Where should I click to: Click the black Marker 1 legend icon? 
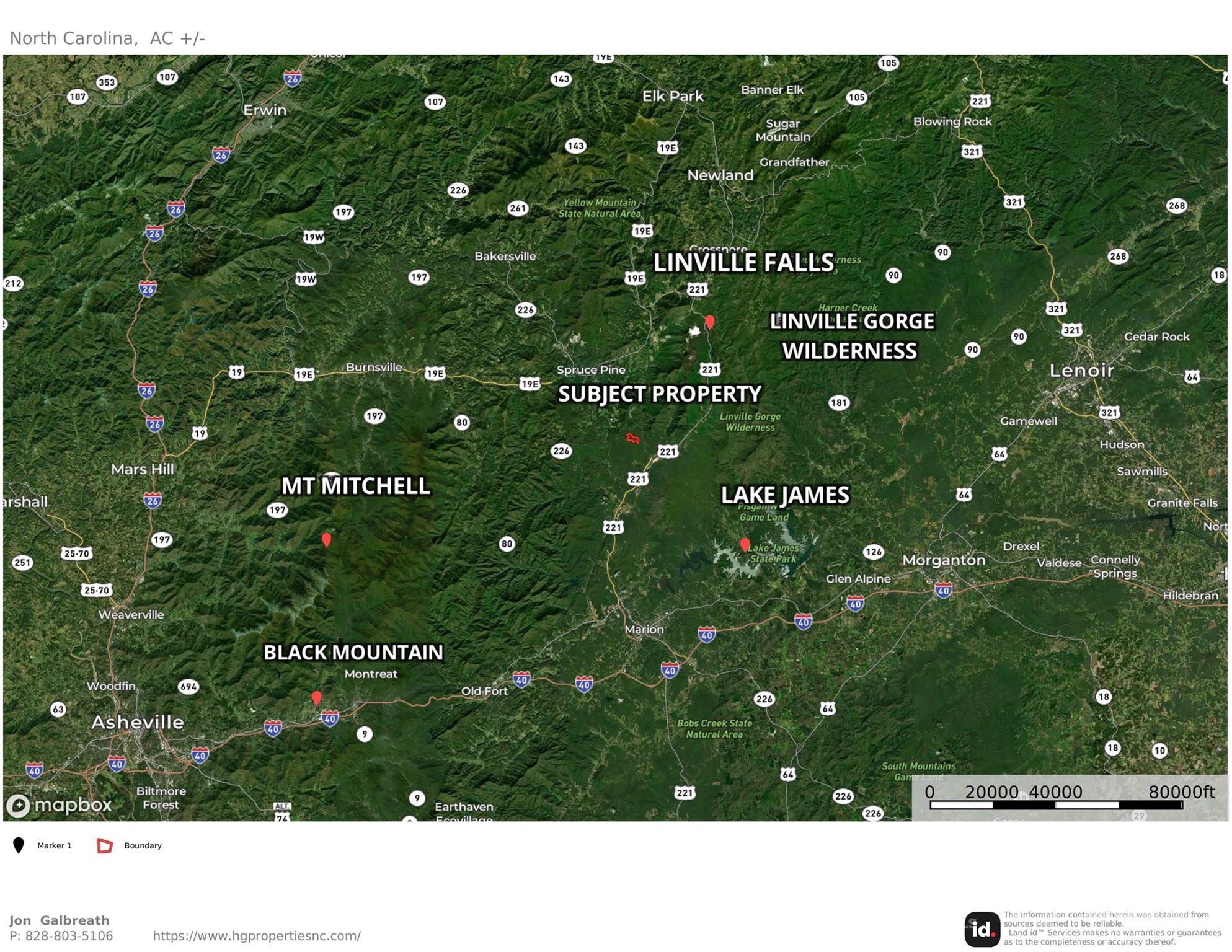(x=19, y=845)
